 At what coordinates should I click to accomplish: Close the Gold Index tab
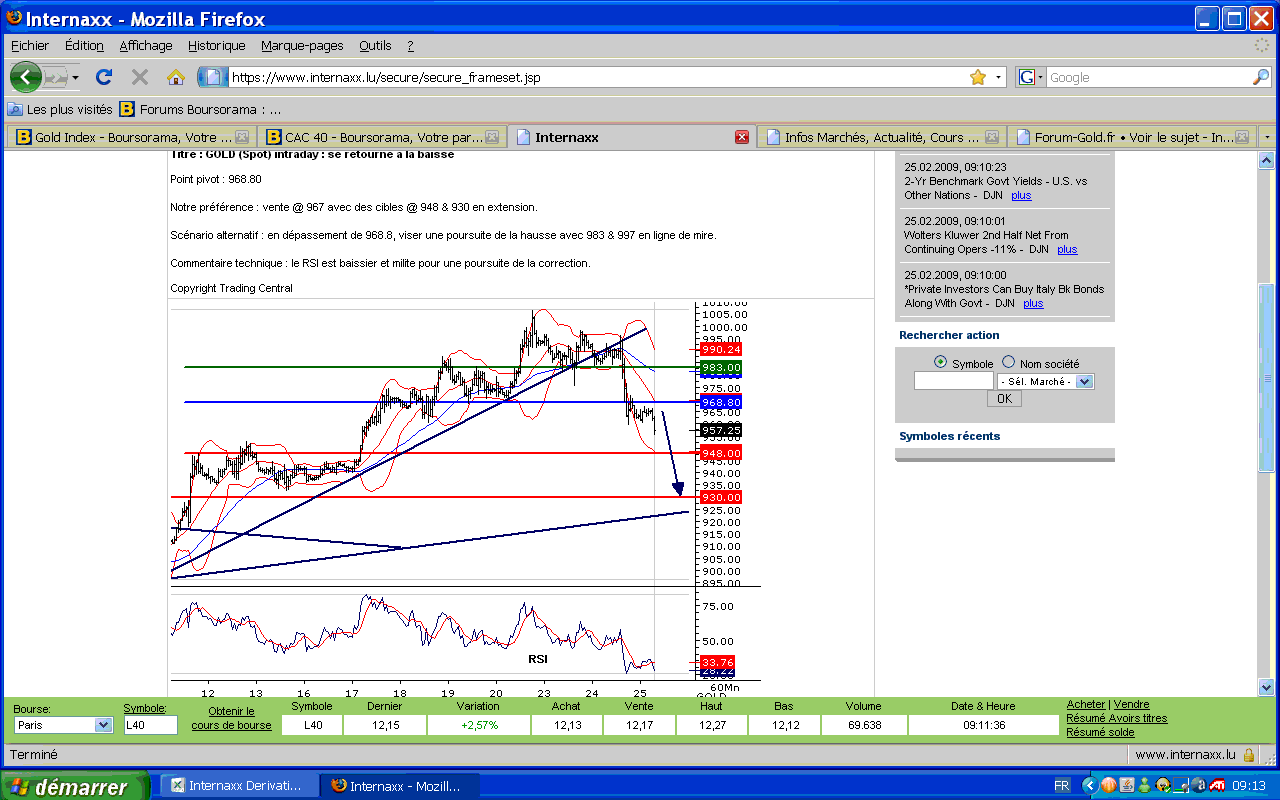pos(241,137)
